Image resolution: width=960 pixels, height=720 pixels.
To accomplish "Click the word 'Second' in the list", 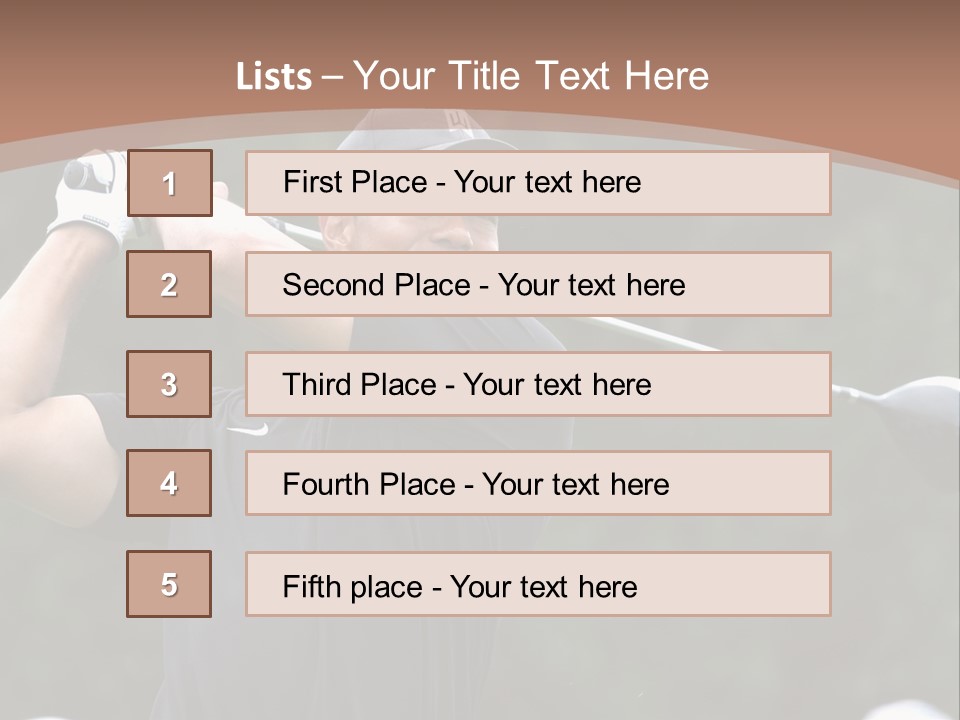I will coord(334,285).
